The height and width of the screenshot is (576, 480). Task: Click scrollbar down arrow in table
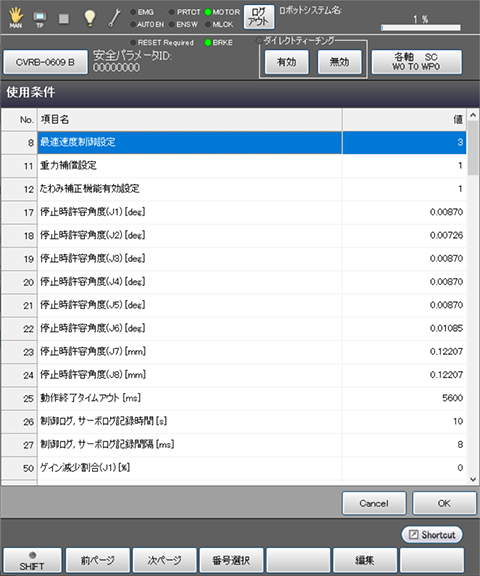(x=473, y=479)
